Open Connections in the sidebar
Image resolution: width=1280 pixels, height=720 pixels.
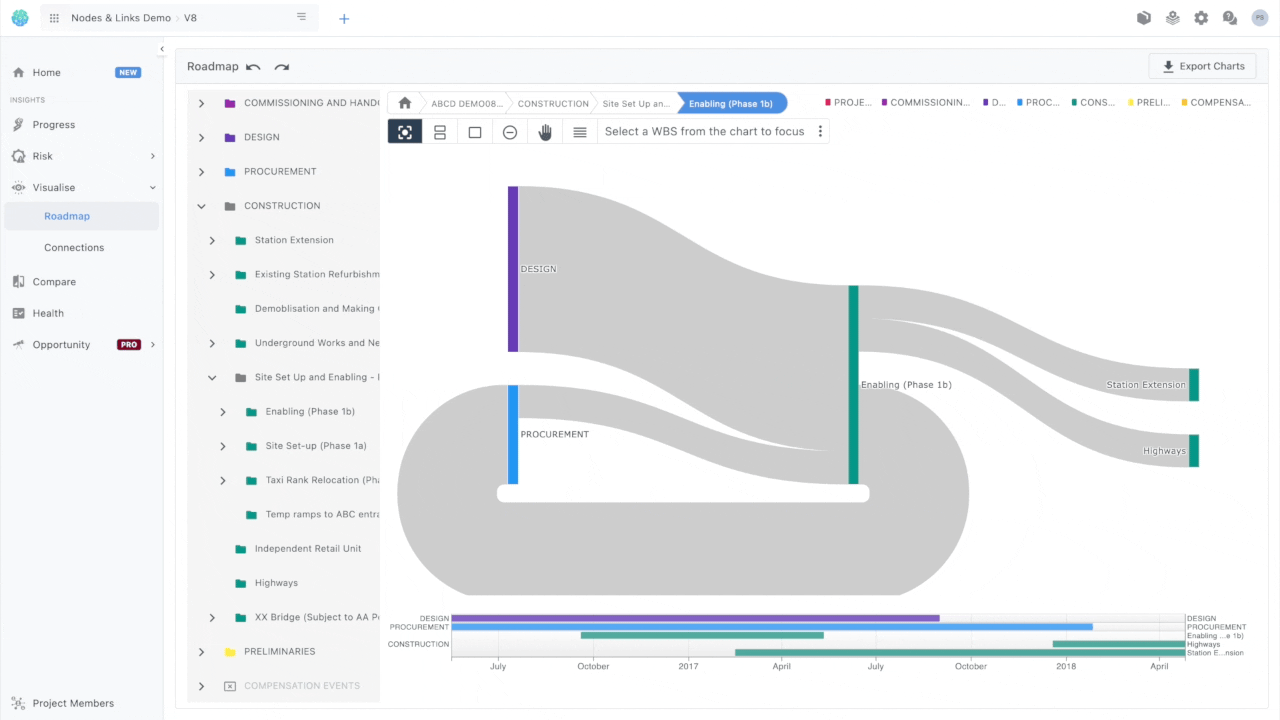(x=74, y=248)
